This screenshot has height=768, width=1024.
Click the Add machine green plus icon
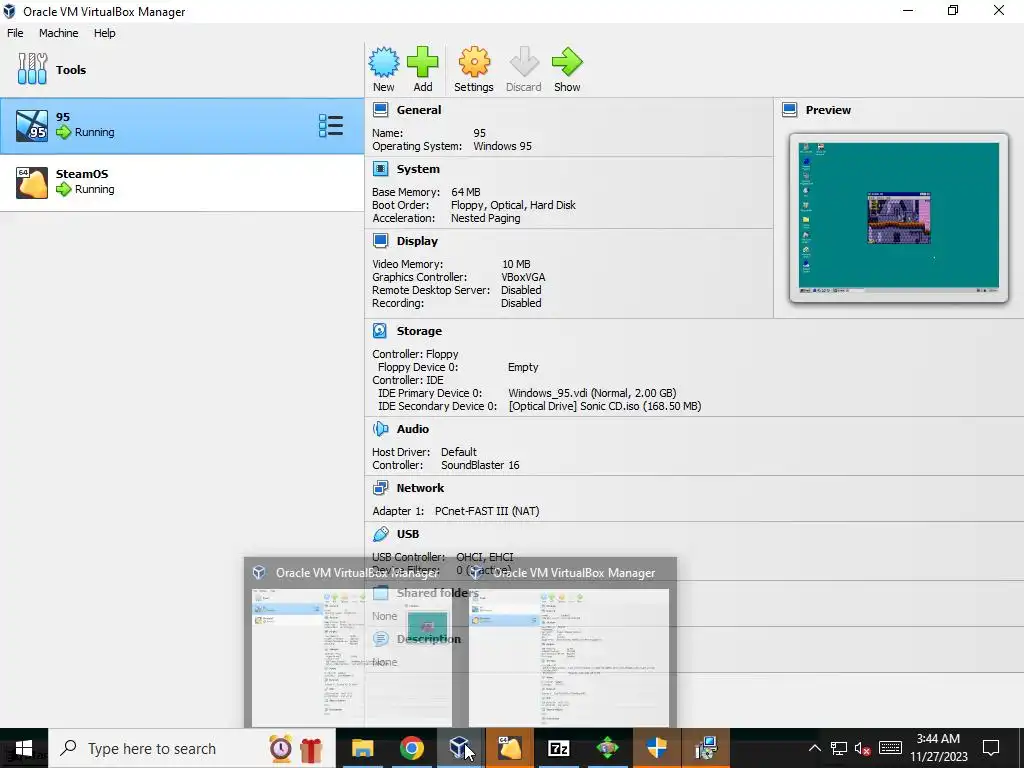tap(423, 62)
